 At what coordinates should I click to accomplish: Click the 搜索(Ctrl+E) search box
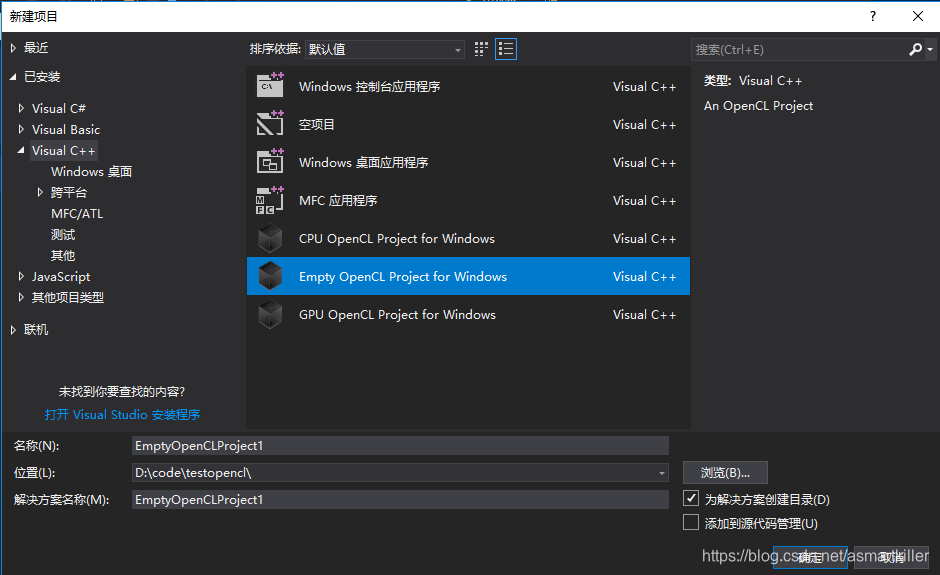[800, 49]
